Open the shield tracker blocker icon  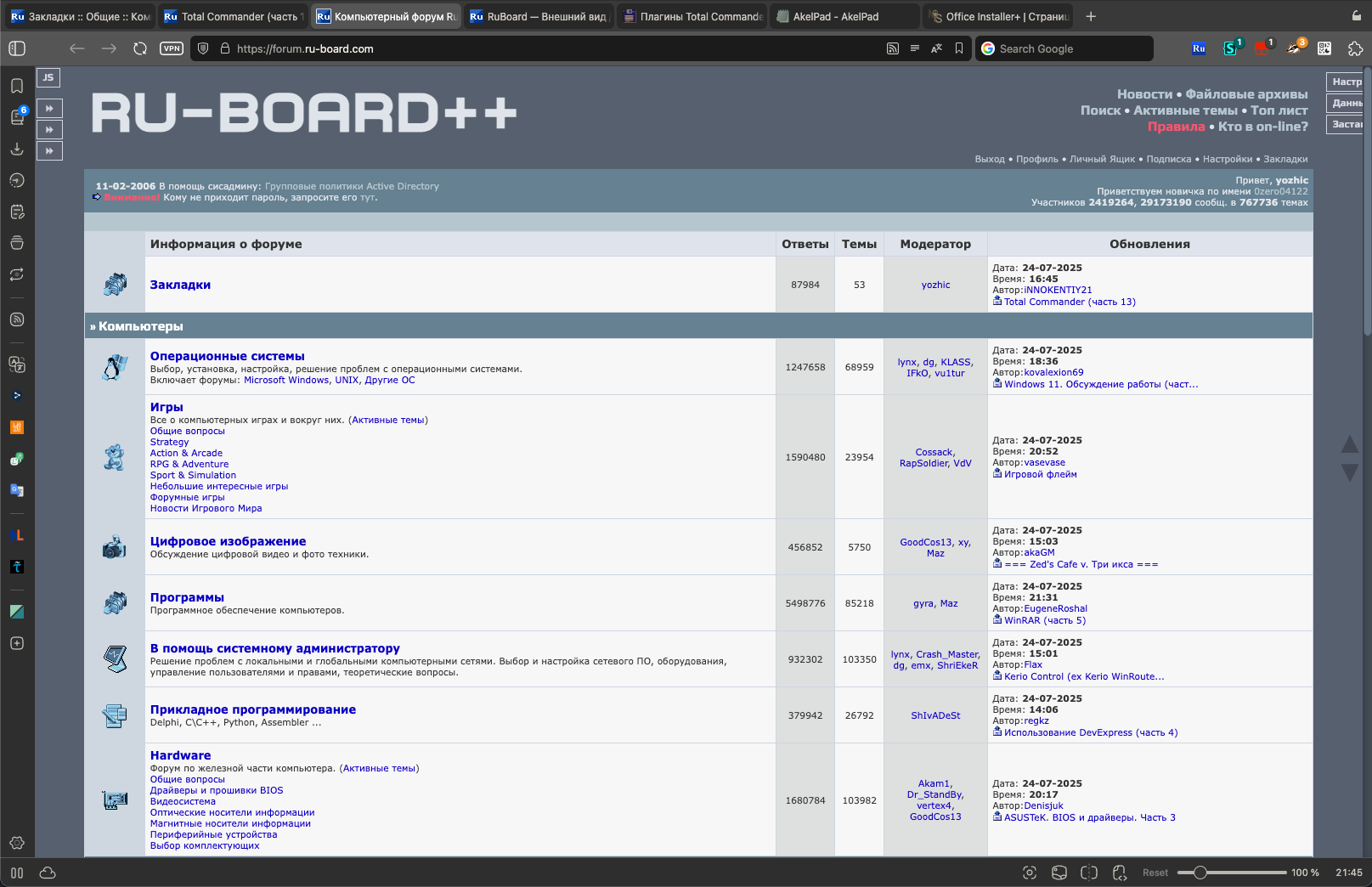[203, 48]
